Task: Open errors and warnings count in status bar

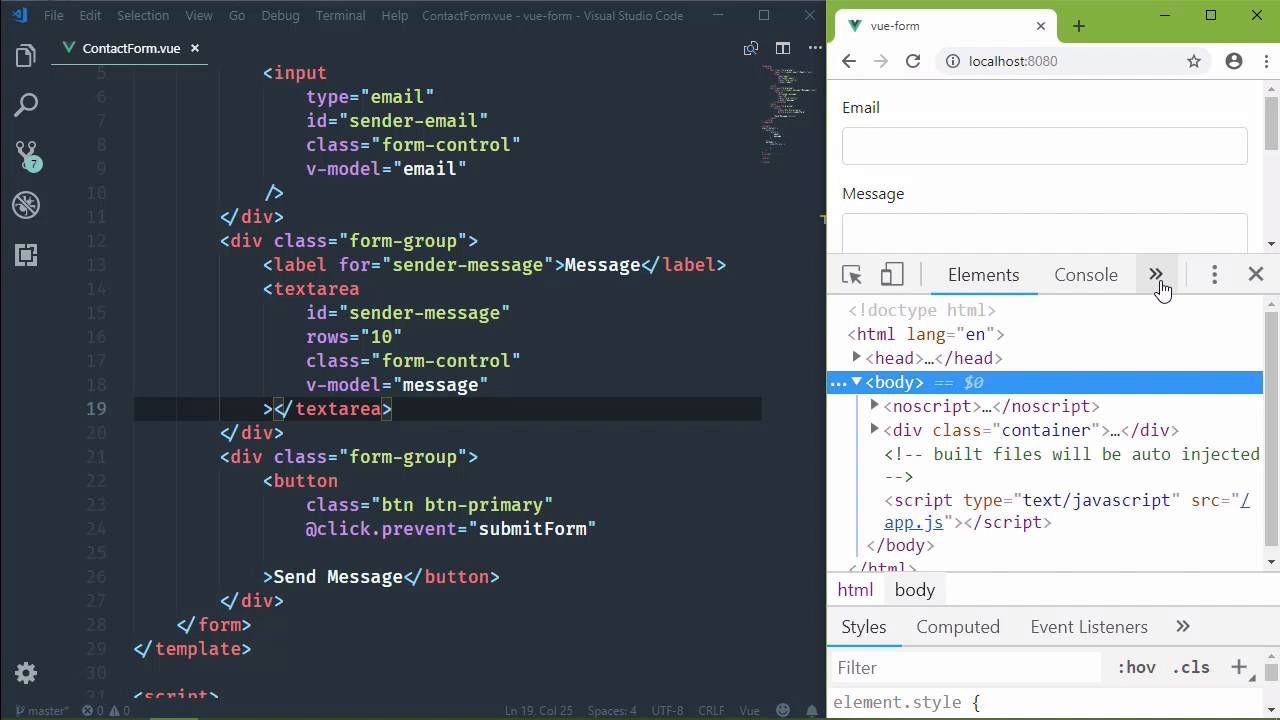Action: 105,711
